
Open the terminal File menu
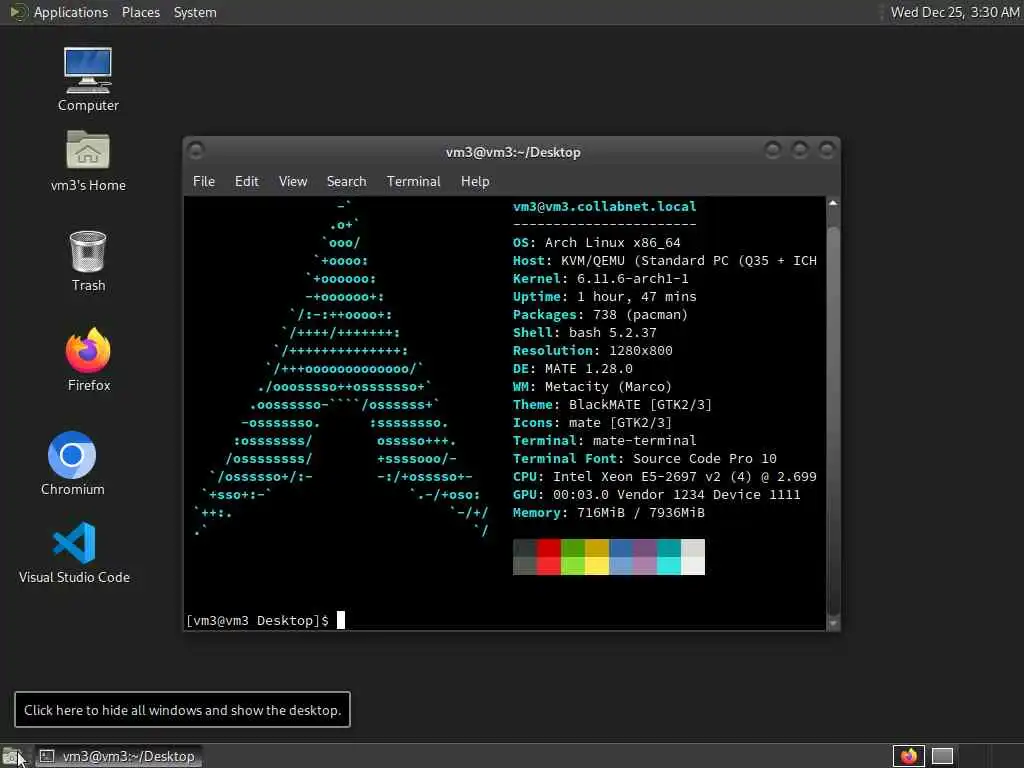[204, 181]
